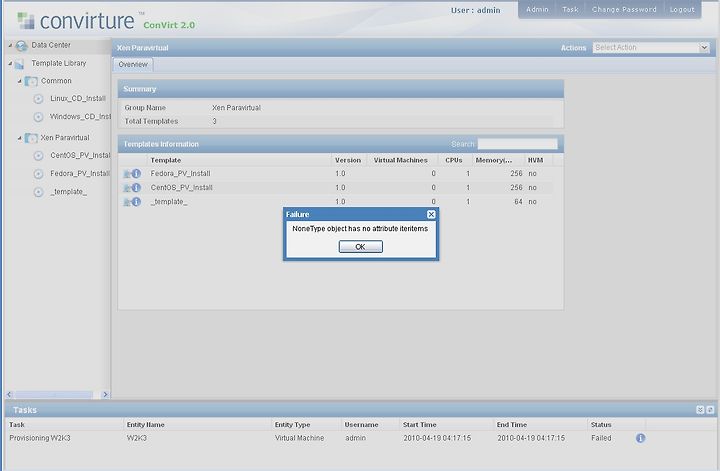
Task: Click the Xen Paravirtual group folder icon
Action: (x=31, y=138)
